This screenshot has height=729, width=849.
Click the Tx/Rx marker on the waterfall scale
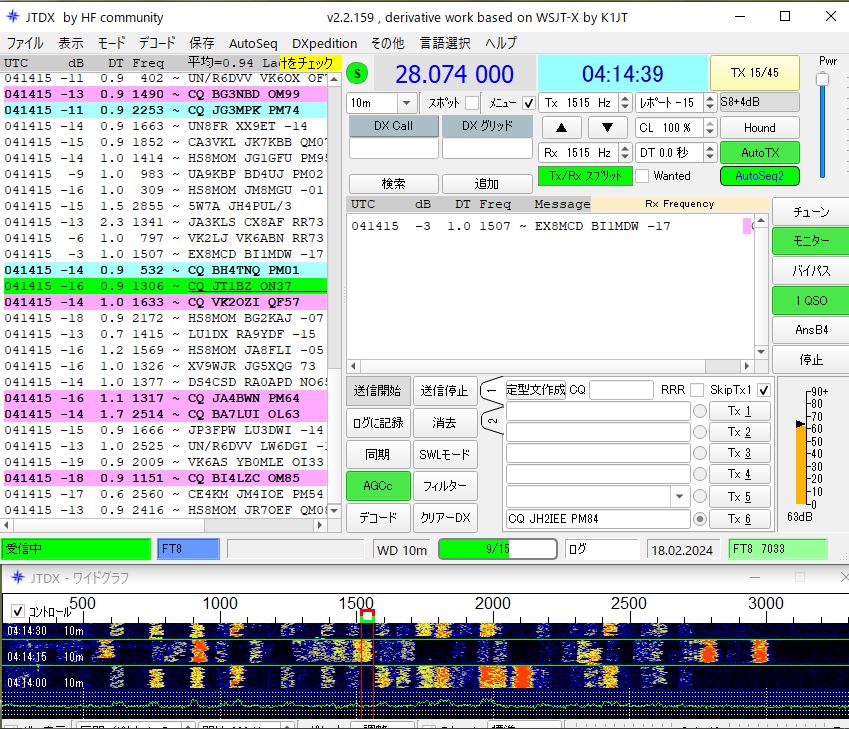pos(367,616)
